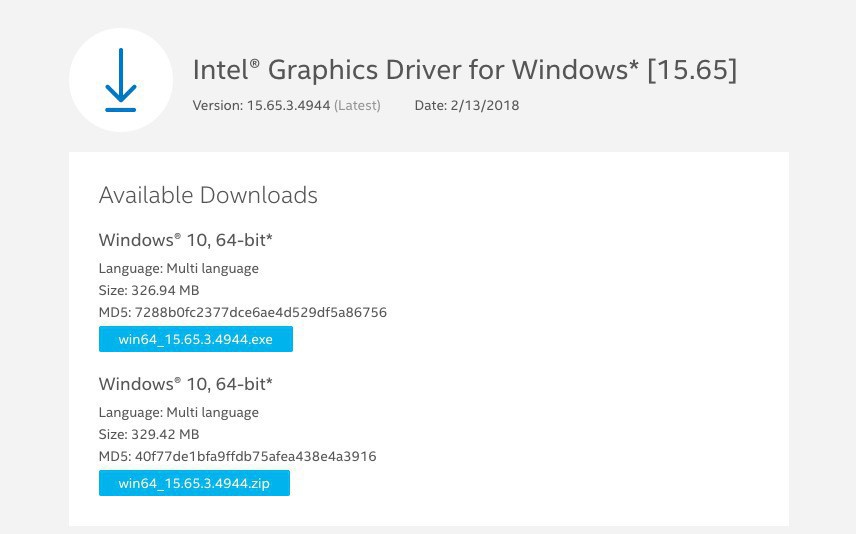Download the win64_15.65.3.4944.zip file

pyautogui.click(x=194, y=484)
